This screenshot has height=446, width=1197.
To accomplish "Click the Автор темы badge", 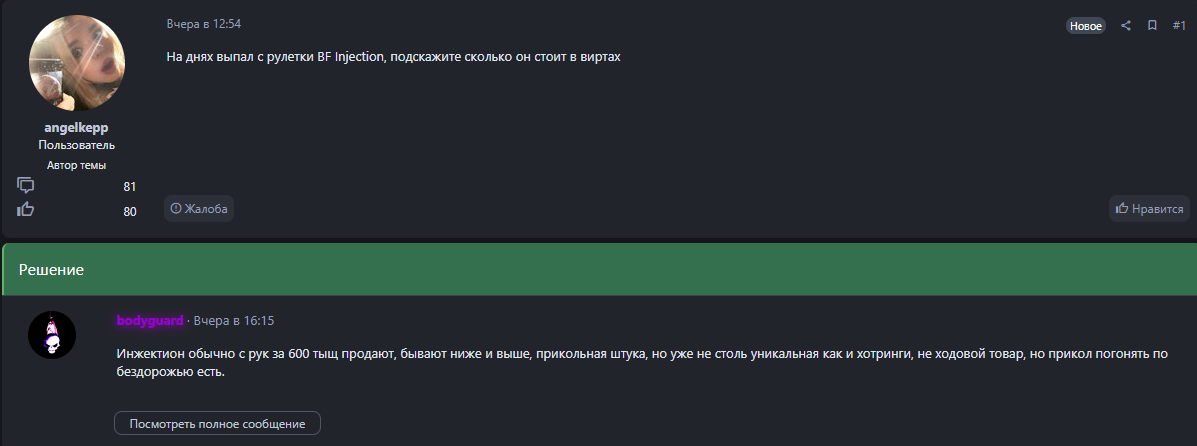I will (x=77, y=165).
